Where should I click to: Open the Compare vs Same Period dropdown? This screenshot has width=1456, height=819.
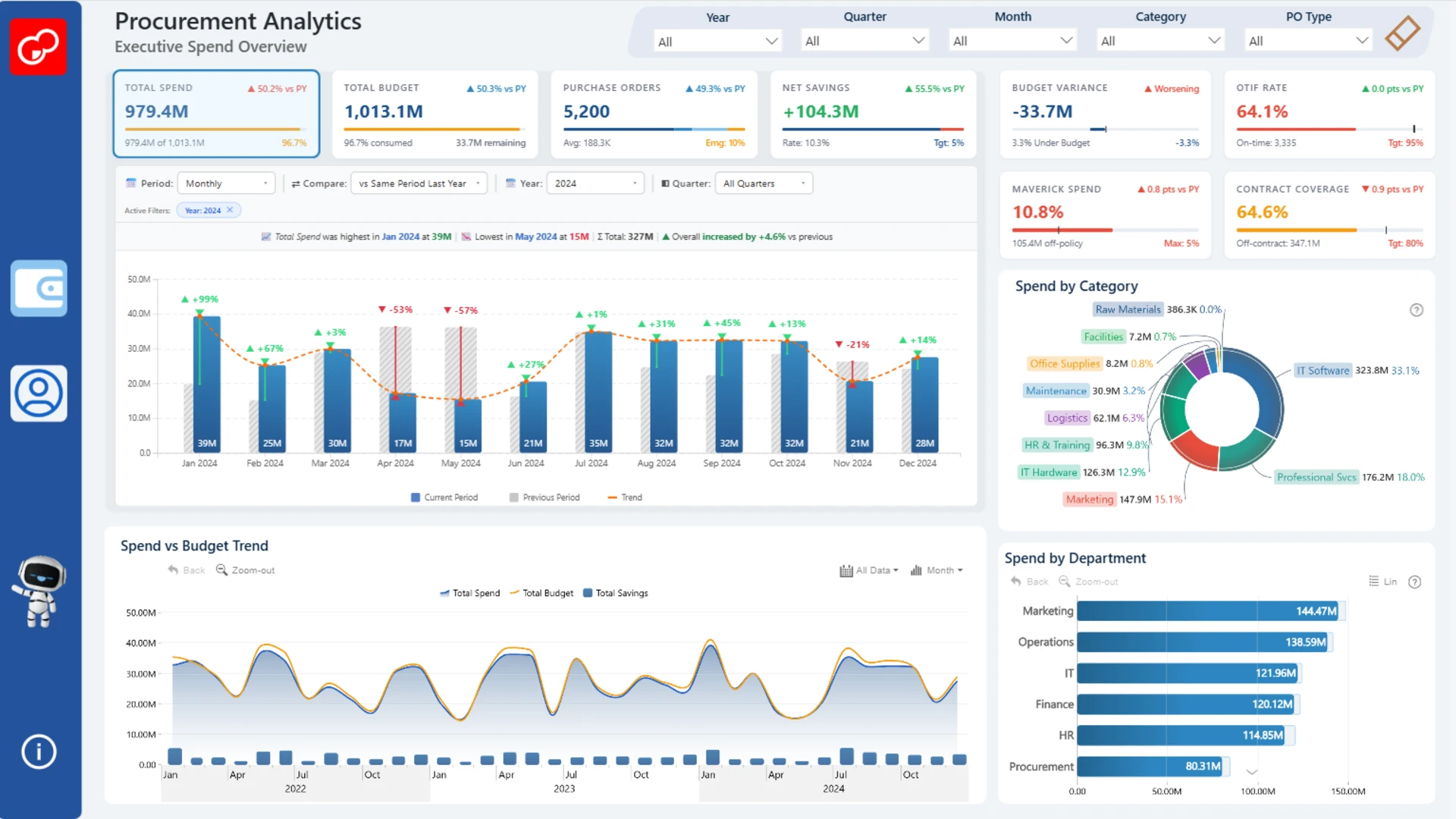tap(419, 184)
